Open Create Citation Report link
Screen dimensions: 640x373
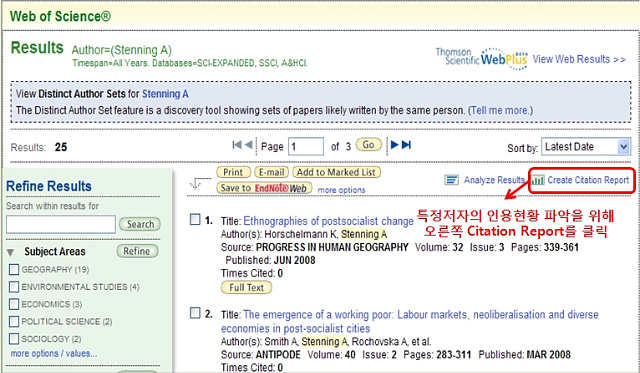(x=588, y=180)
